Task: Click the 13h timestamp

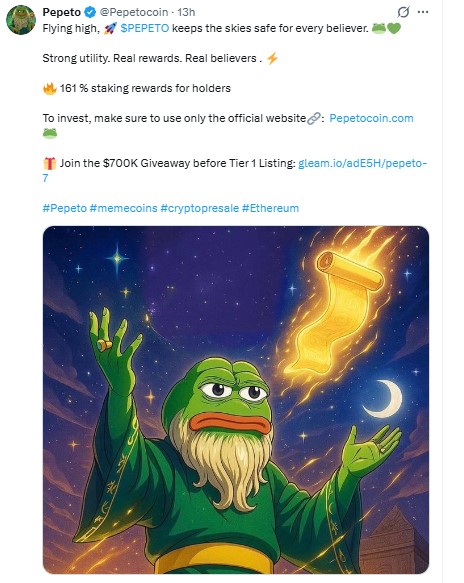Action: pos(186,12)
